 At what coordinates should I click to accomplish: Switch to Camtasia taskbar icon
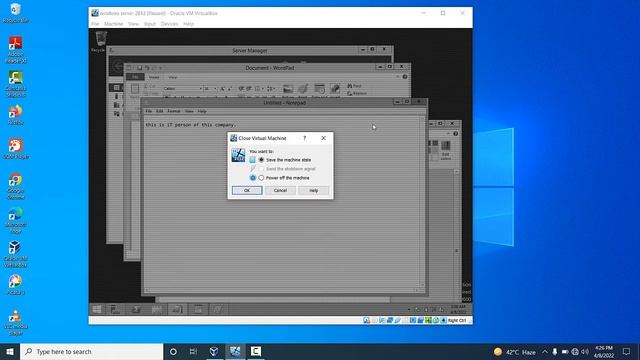(256, 351)
